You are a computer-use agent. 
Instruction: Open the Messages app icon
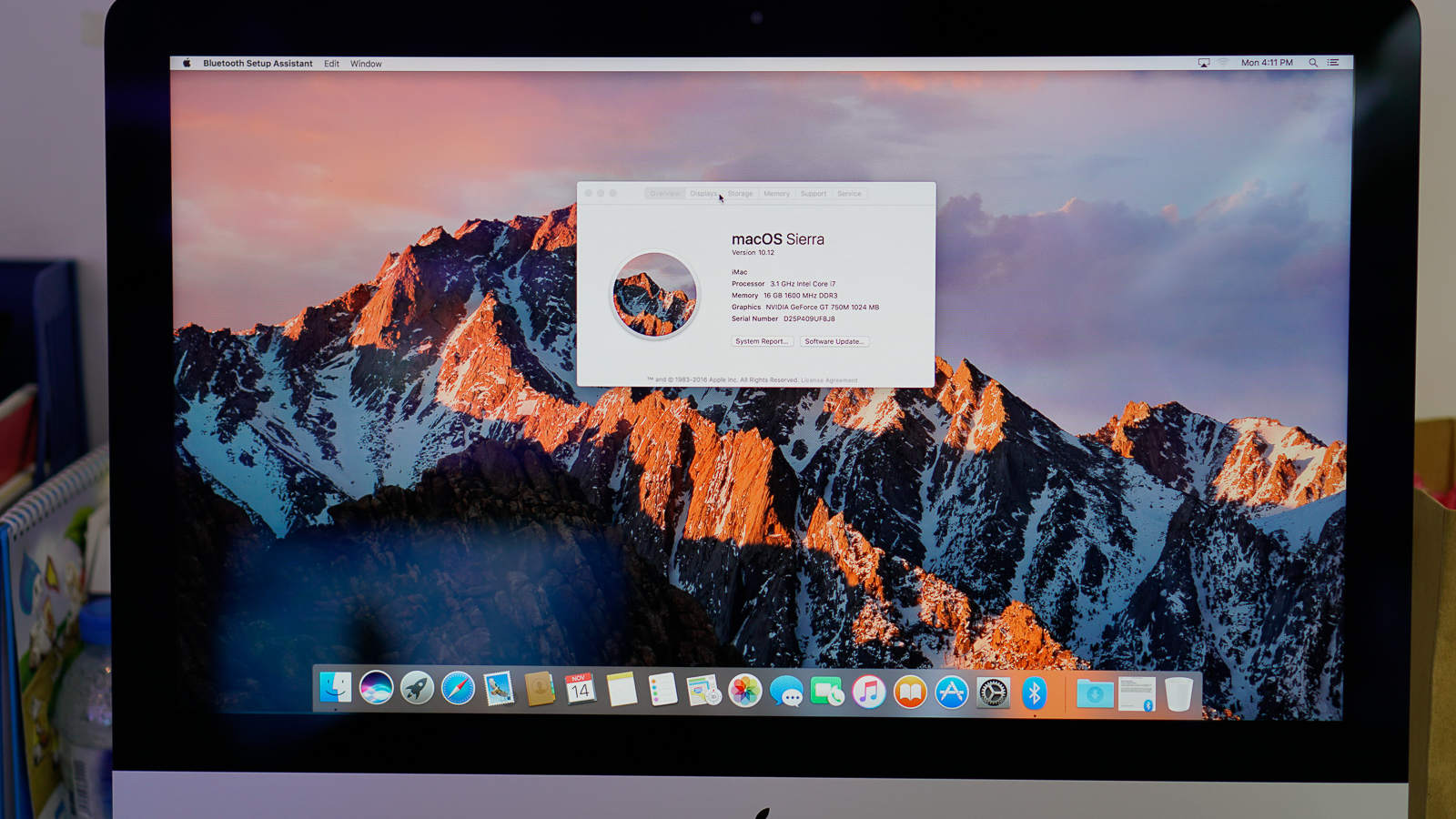point(786,693)
